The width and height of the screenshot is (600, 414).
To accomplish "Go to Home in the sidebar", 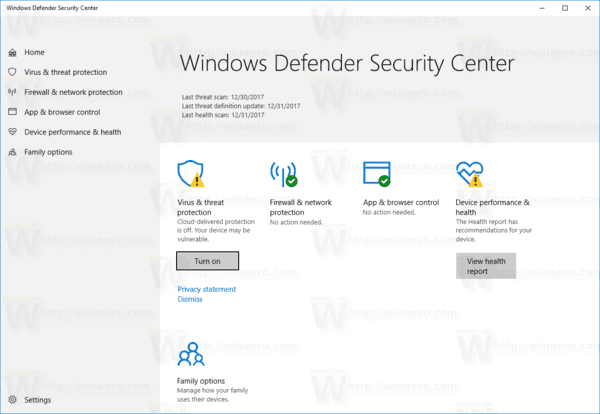I will [x=34, y=52].
